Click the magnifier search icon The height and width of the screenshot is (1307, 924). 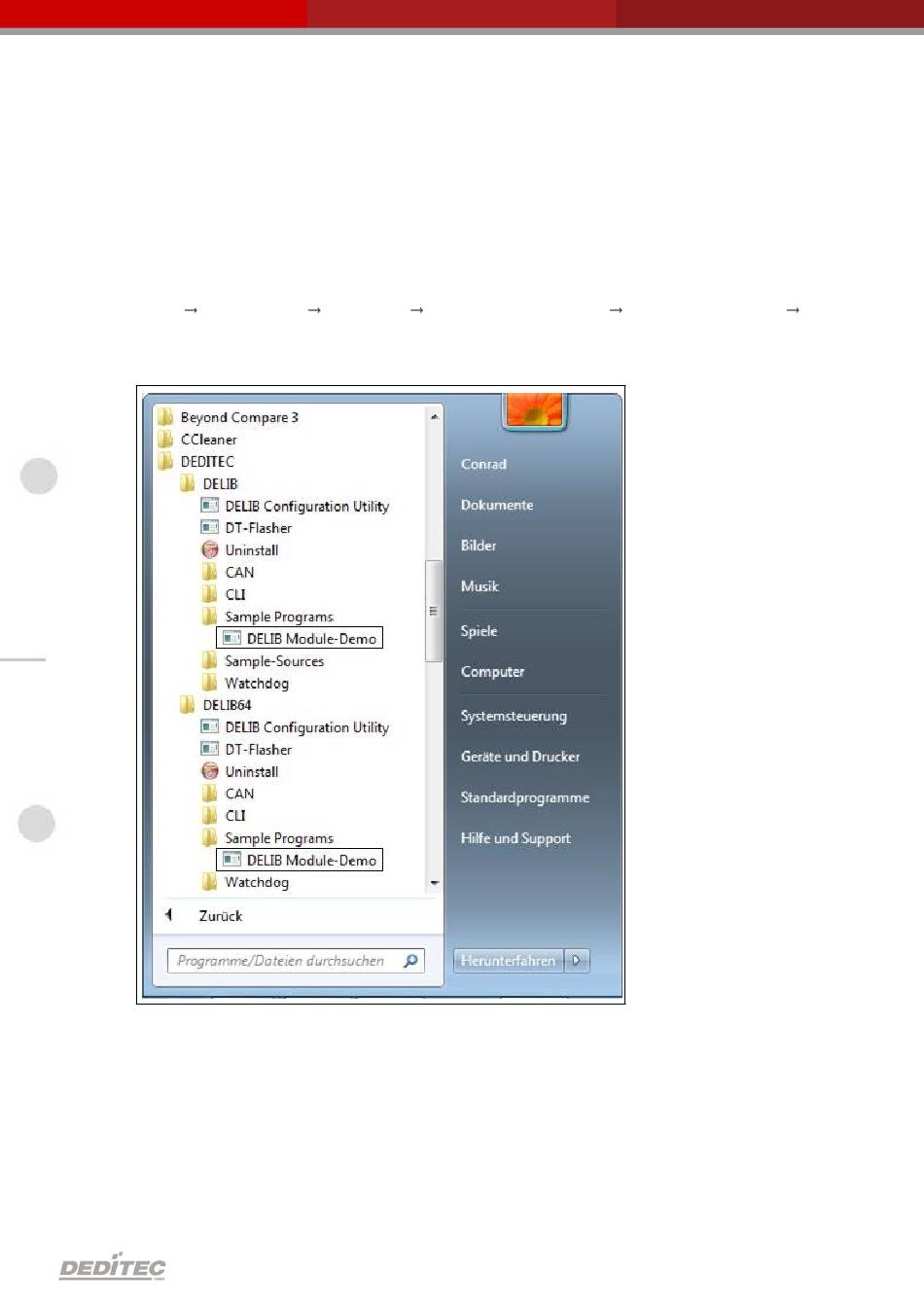[411, 961]
